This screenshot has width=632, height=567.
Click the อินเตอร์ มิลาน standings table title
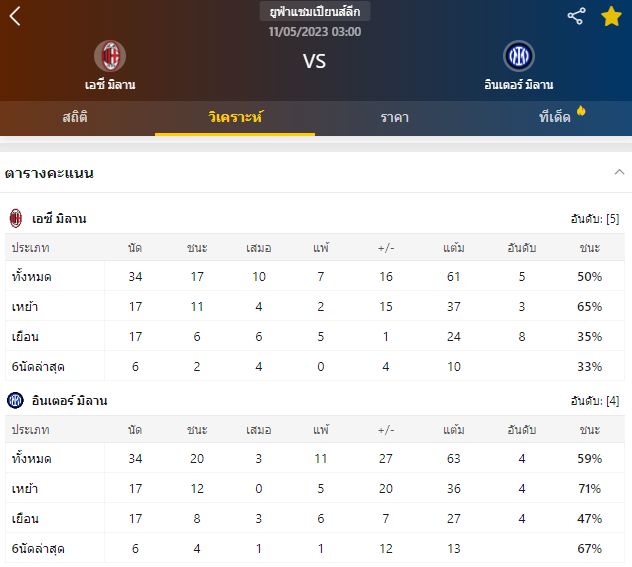[x=70, y=400]
